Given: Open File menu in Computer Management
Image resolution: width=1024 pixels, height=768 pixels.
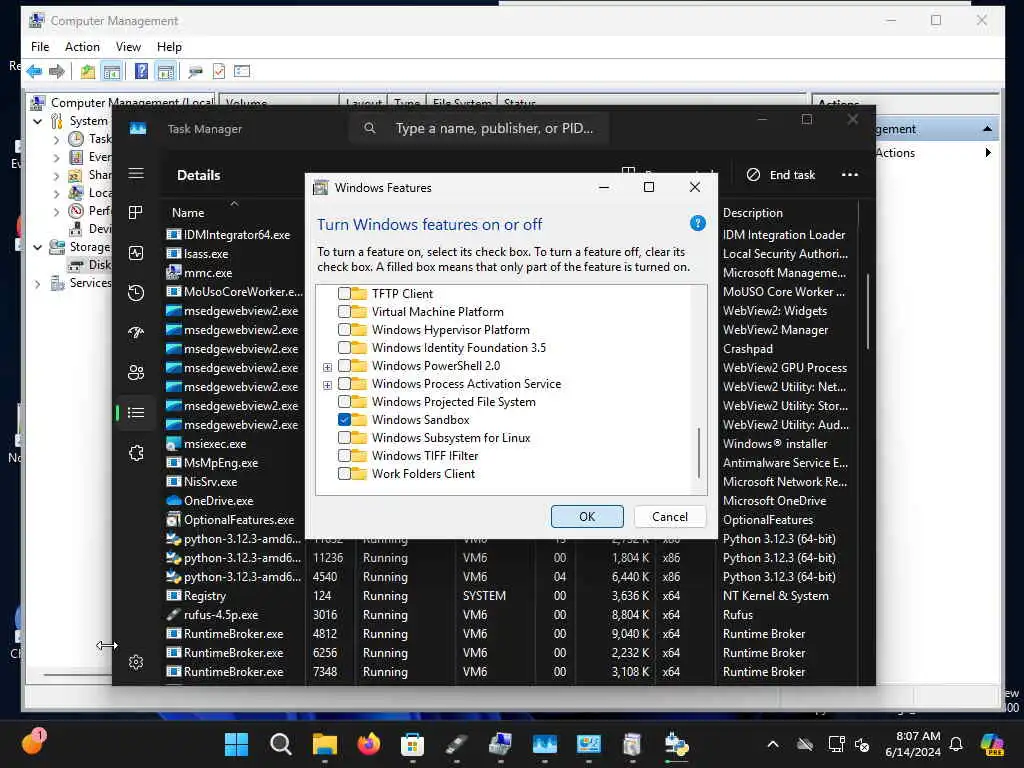Looking at the screenshot, I should click(x=40, y=47).
